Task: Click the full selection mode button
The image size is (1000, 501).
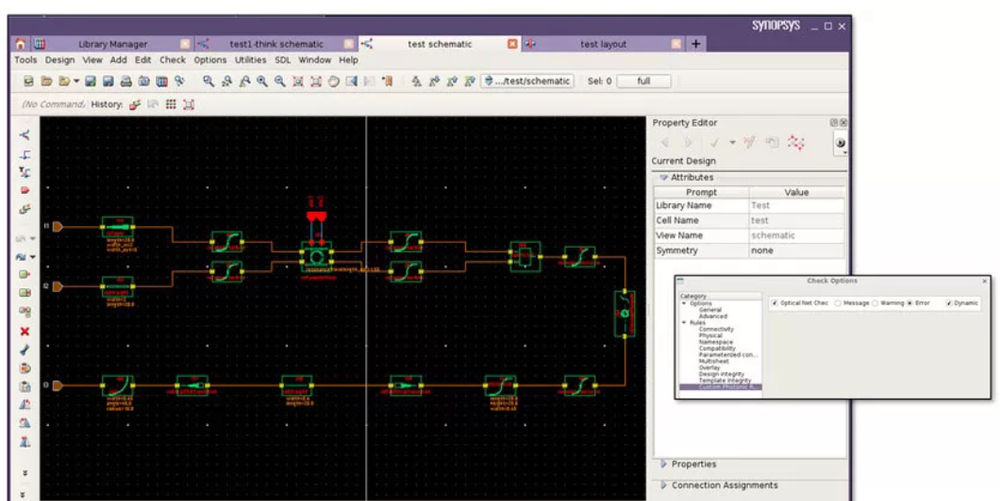Action: 643,81
